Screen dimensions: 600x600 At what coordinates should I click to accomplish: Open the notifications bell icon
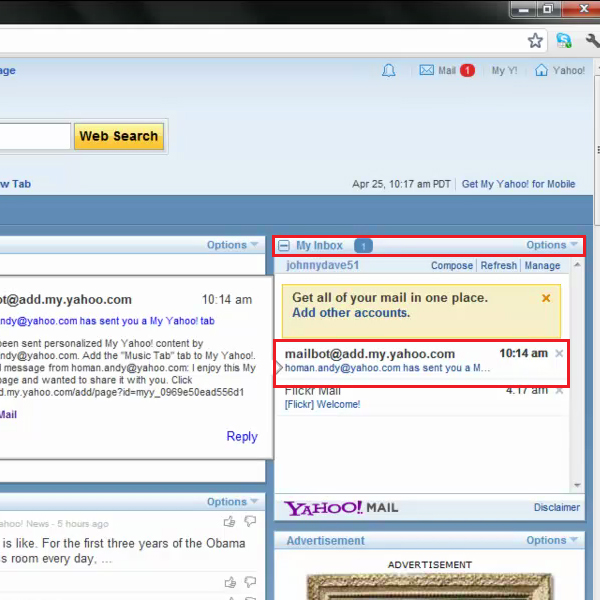[x=388, y=70]
